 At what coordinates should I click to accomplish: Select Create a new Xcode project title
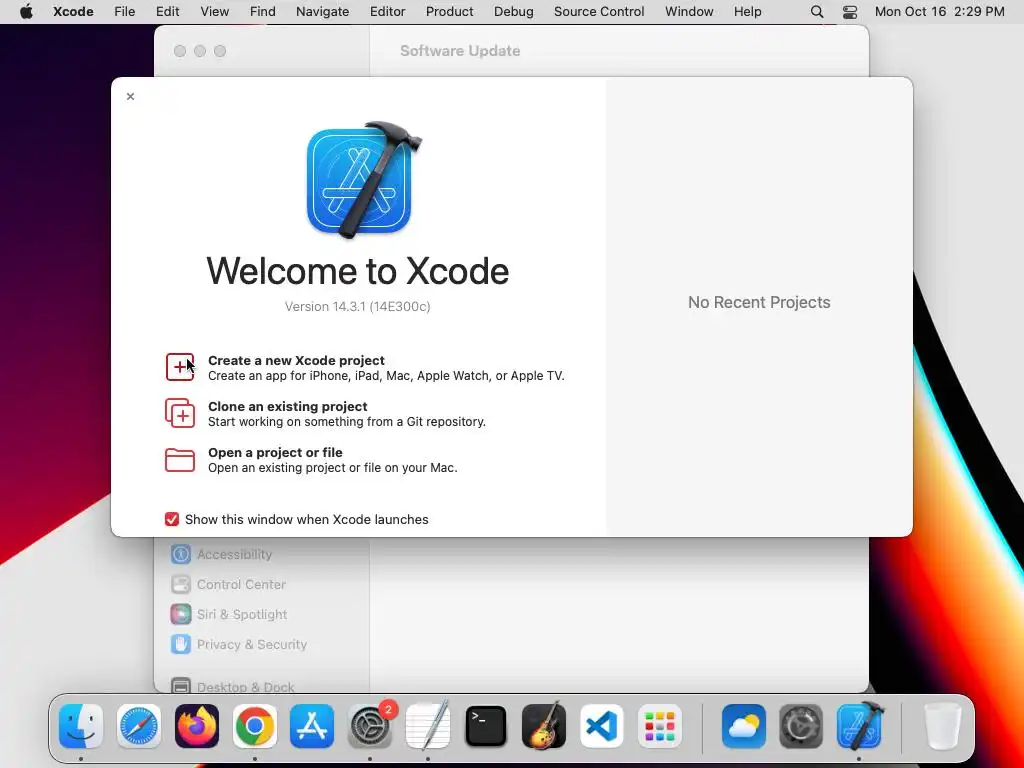(x=296, y=360)
